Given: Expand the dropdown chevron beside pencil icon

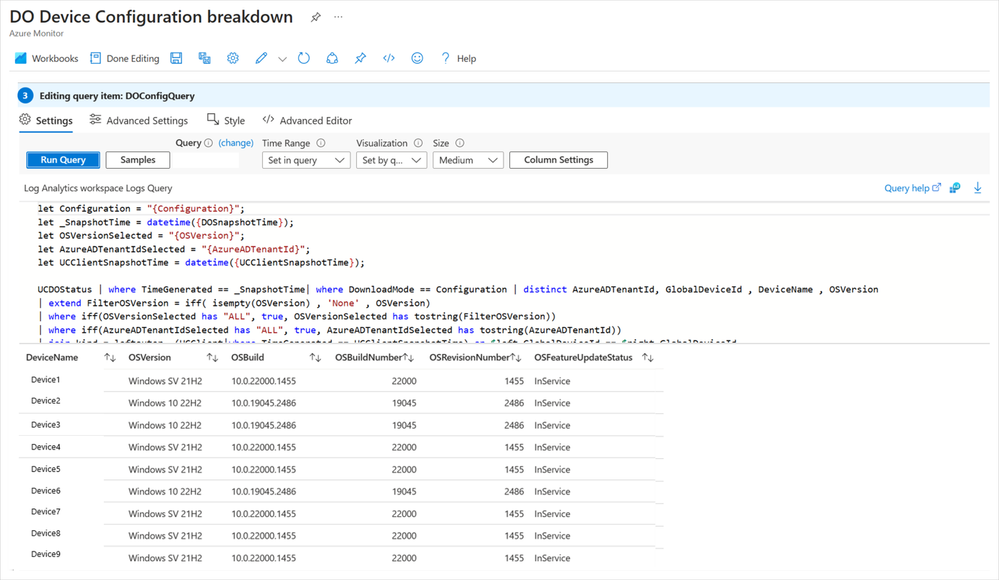Looking at the screenshot, I should coord(282,59).
